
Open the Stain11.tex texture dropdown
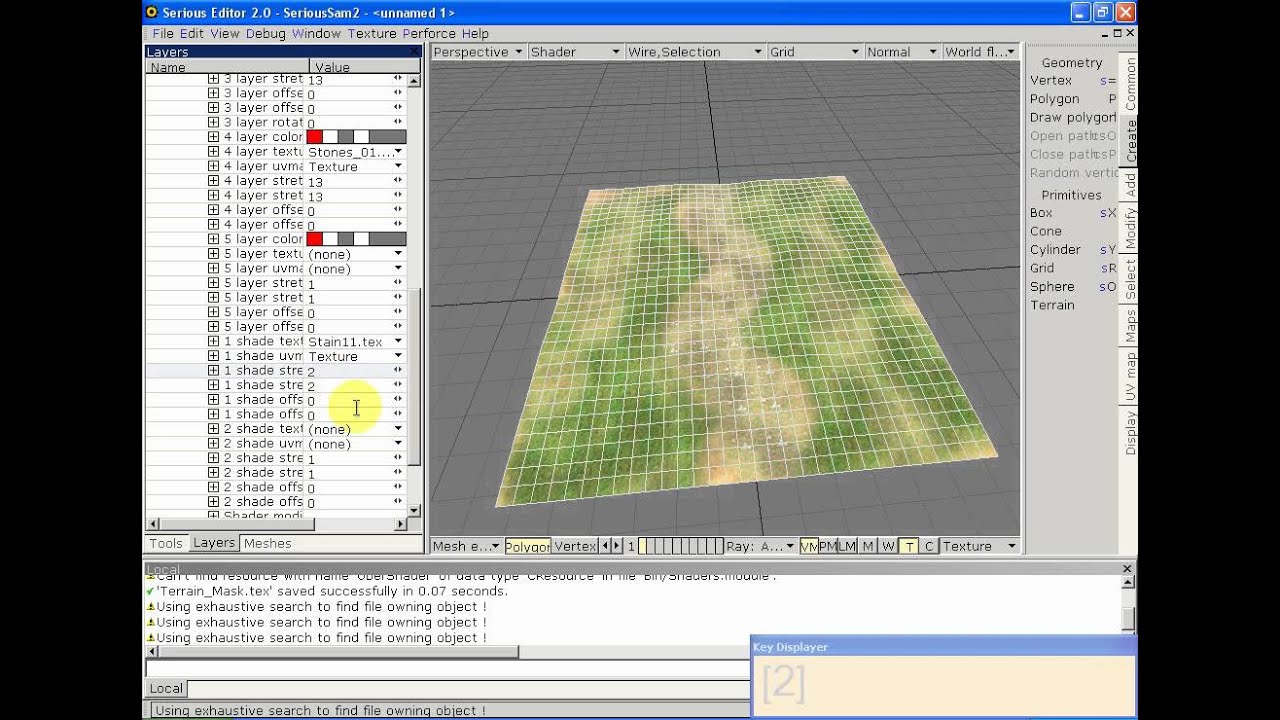click(398, 341)
